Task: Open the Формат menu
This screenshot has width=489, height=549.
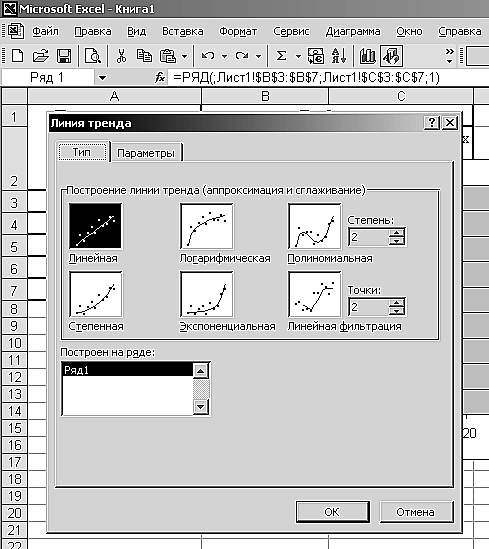Action: (238, 32)
